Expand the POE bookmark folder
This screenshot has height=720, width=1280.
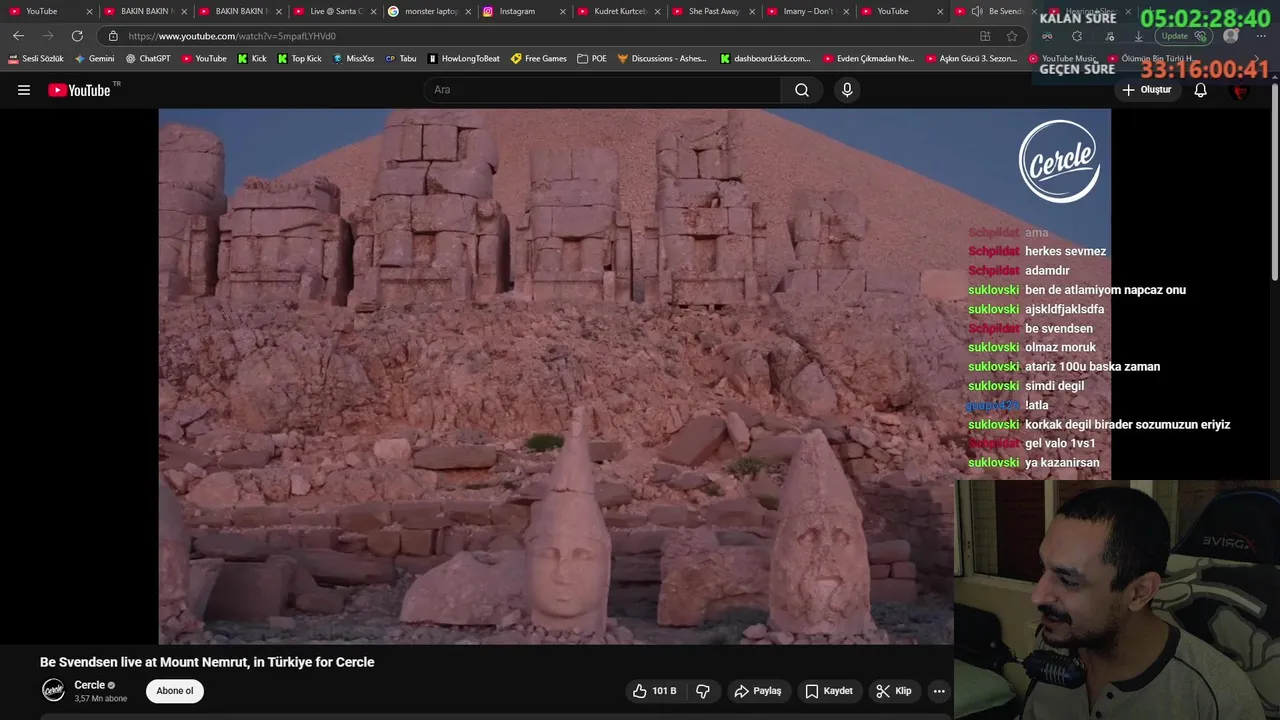coord(592,59)
